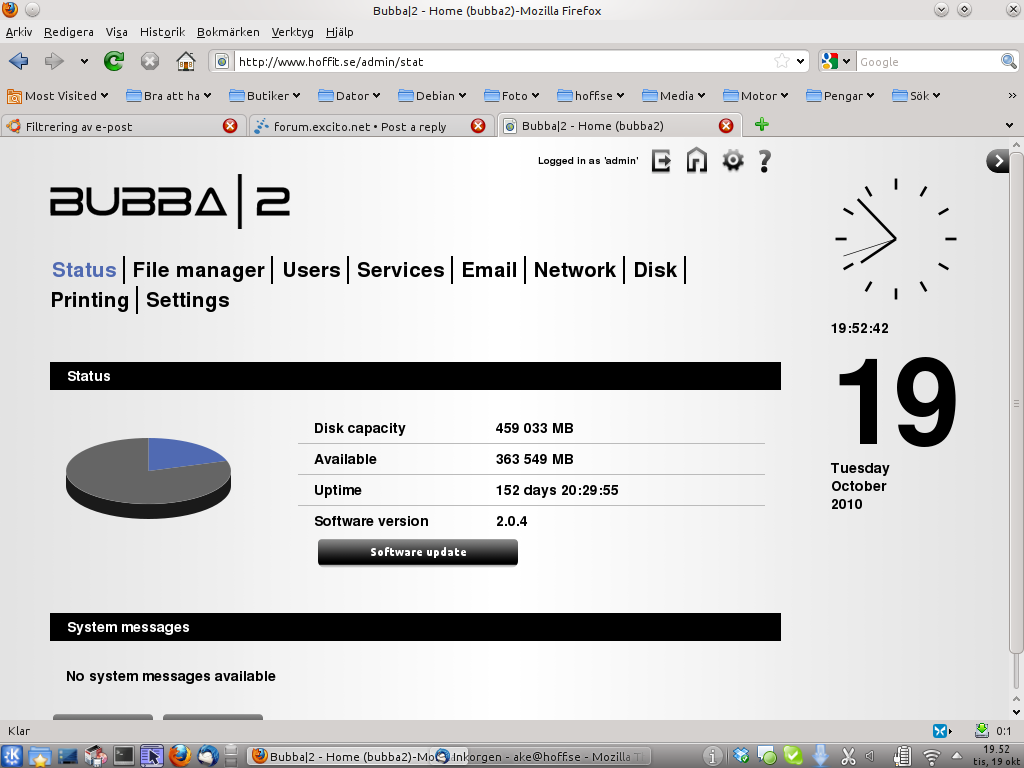
Task: Open the Services section
Action: [x=400, y=270]
